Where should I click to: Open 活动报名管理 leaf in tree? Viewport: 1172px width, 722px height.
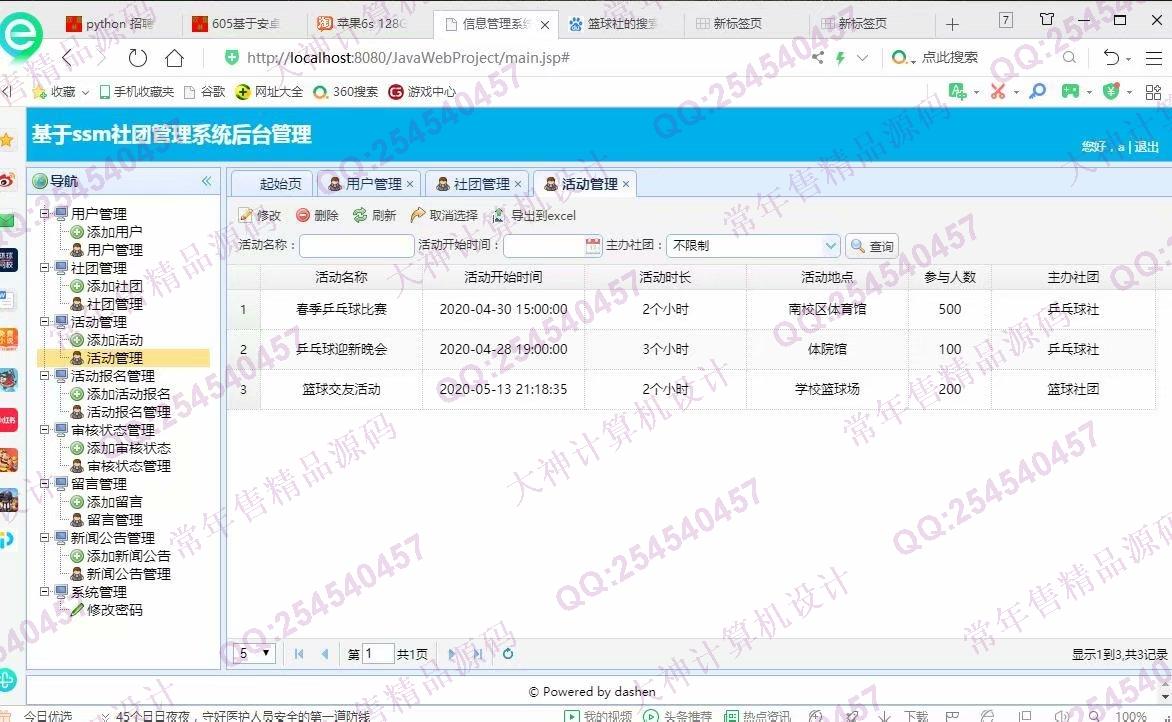[x=128, y=412]
